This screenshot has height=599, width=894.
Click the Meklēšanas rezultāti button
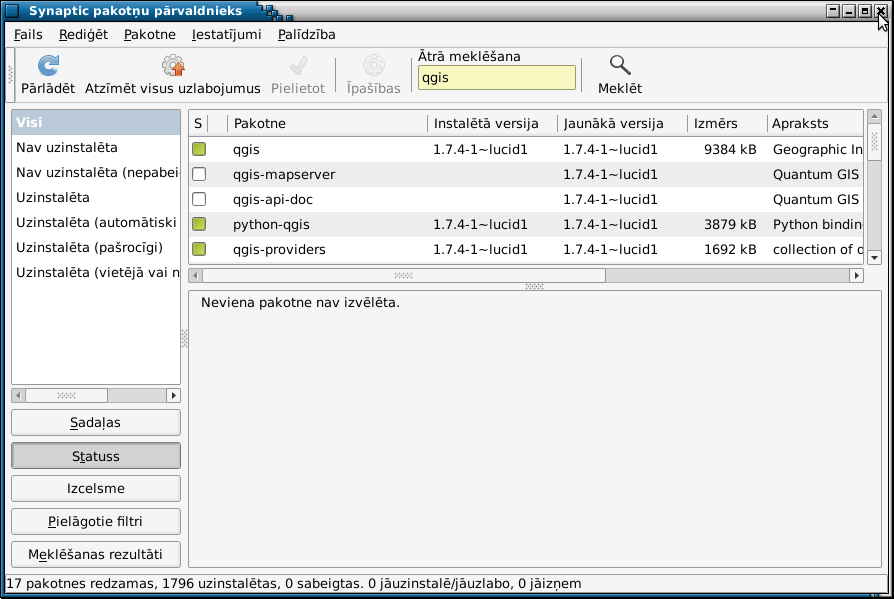pos(96,554)
